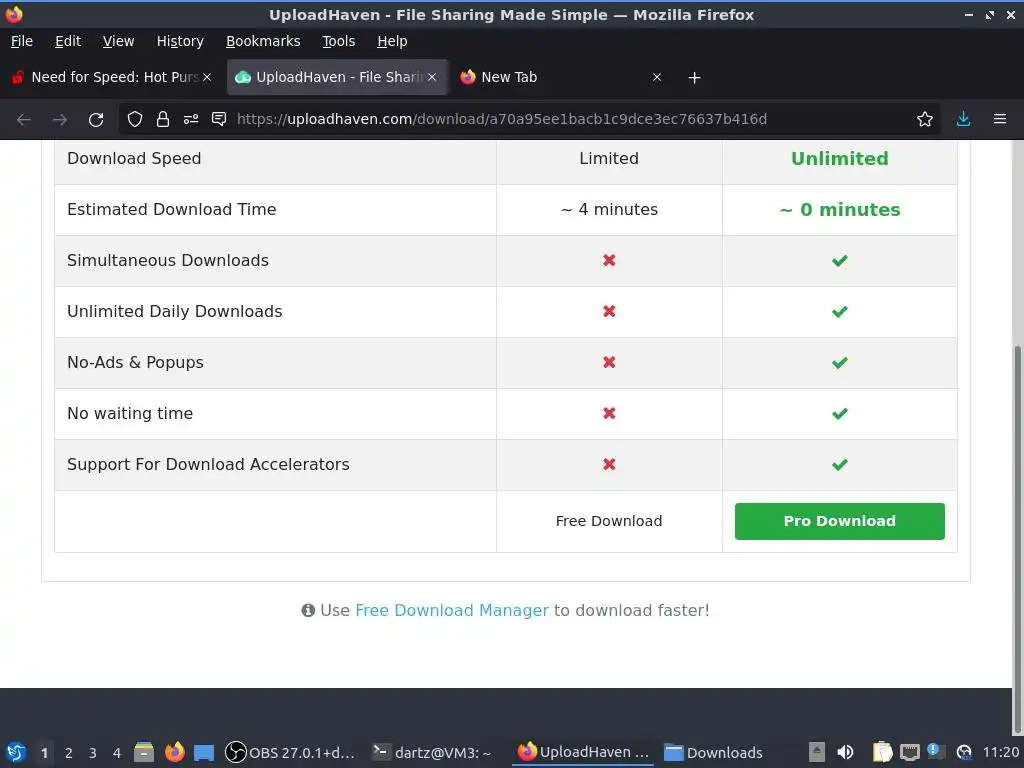The height and width of the screenshot is (768, 1024).
Task: Click 'Support For Download Accelerators' label
Action: [x=208, y=464]
